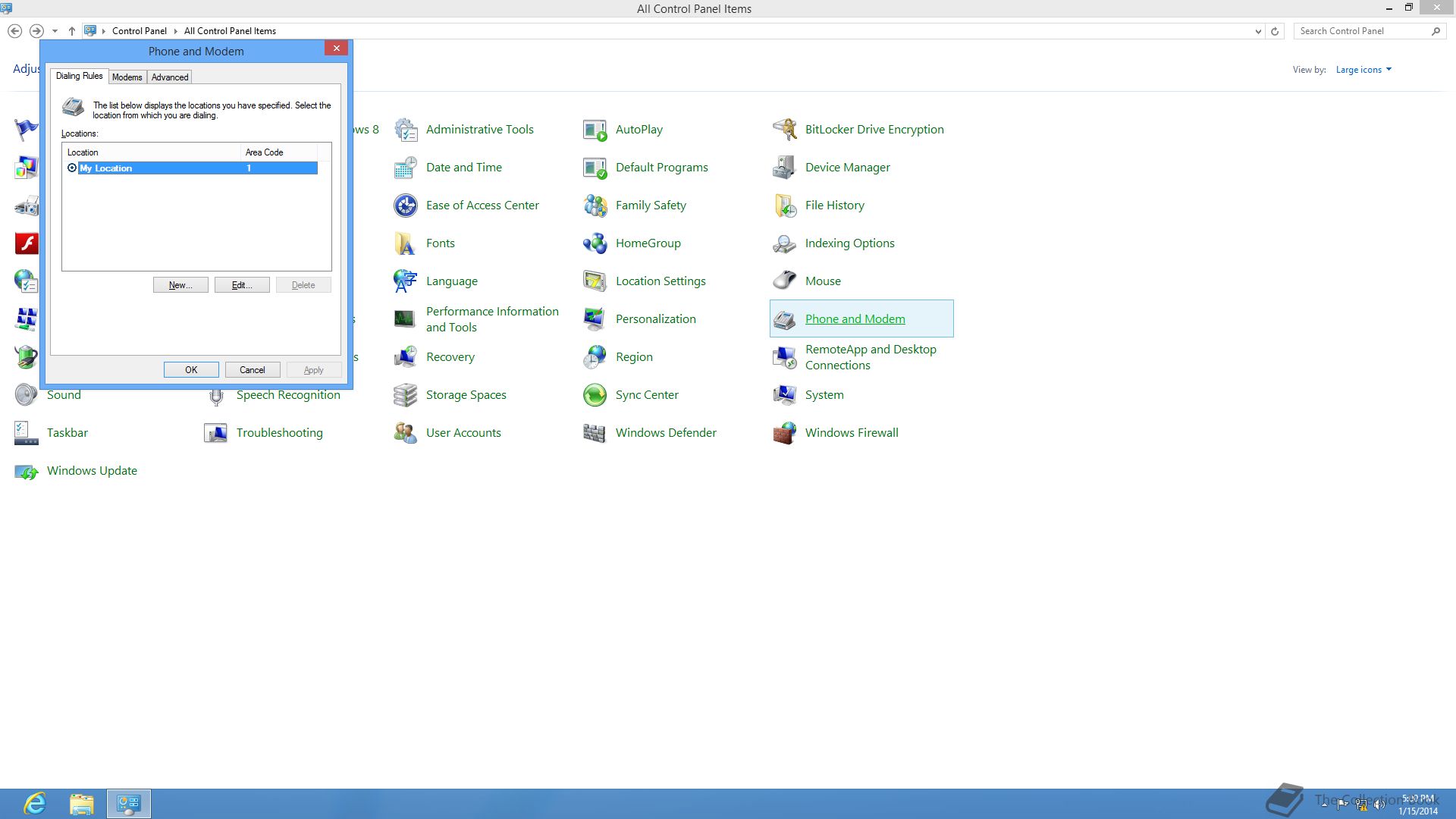
Task: Switch to the Modems tab
Action: 127,77
